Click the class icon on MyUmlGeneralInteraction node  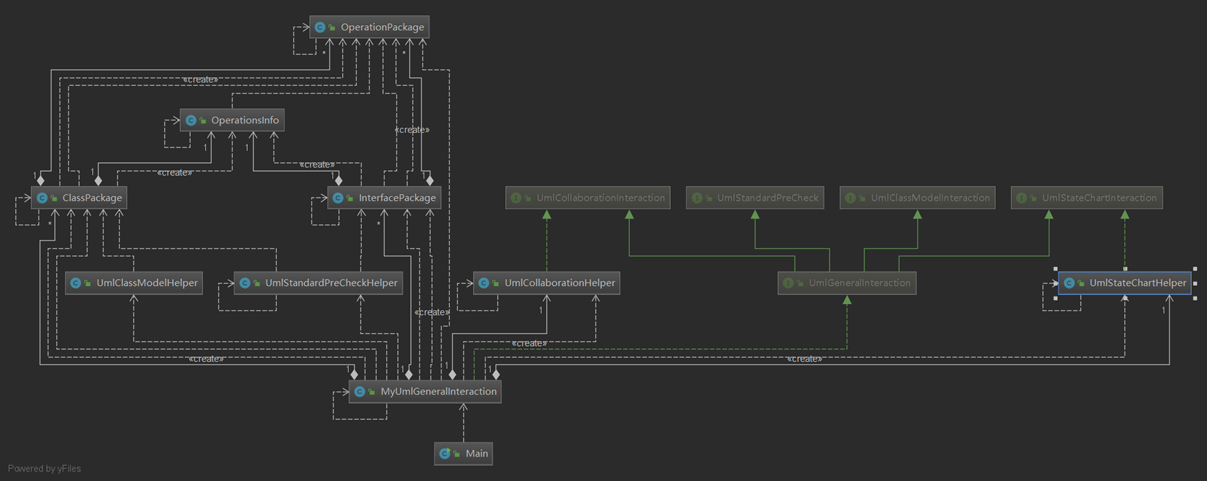(360, 391)
